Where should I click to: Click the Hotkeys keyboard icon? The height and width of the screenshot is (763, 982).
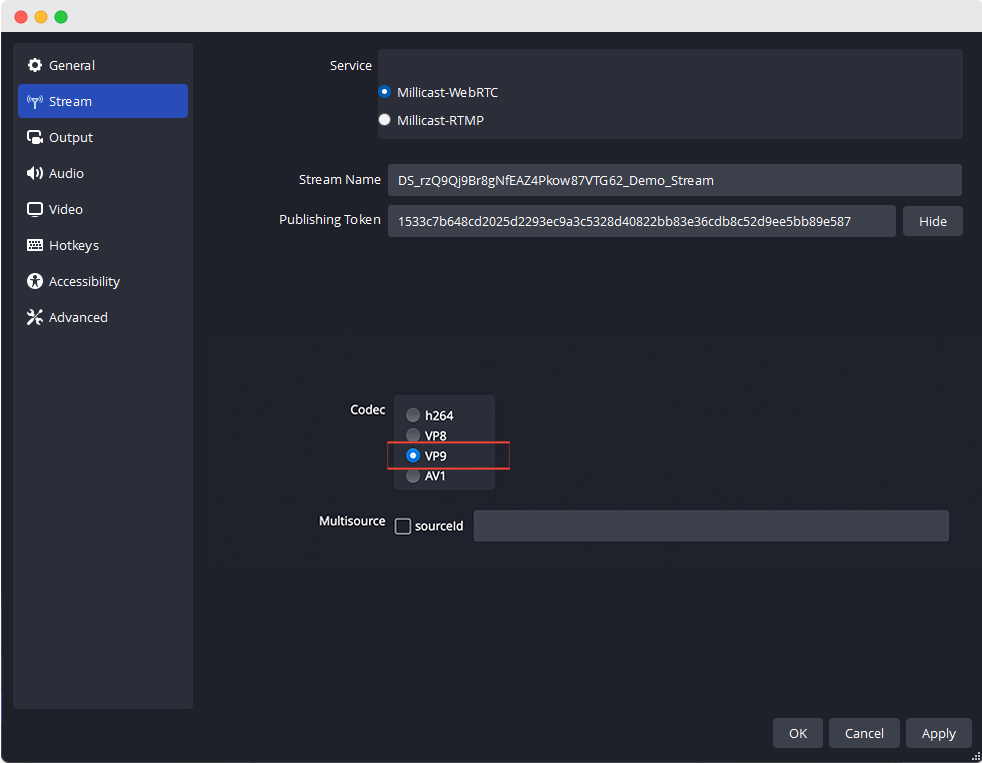click(x=35, y=245)
